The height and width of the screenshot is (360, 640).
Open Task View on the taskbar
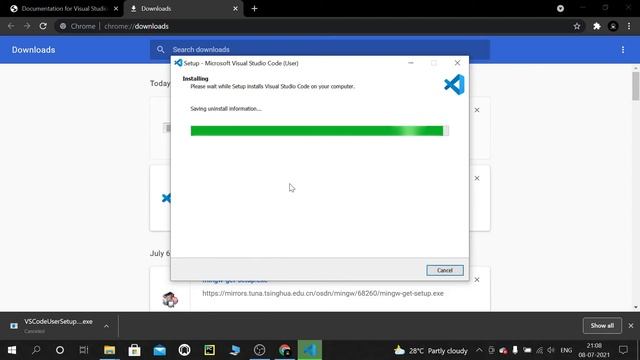tap(84, 350)
